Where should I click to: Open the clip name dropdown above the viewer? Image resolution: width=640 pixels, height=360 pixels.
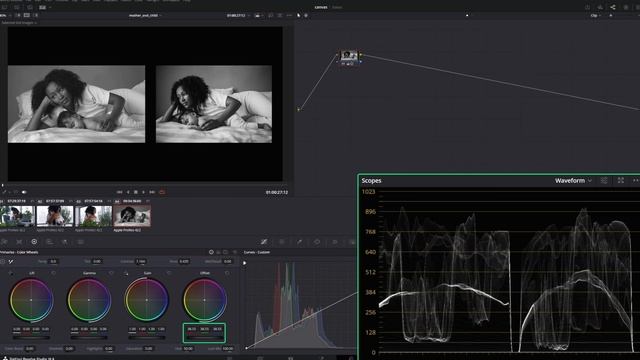tap(145, 16)
